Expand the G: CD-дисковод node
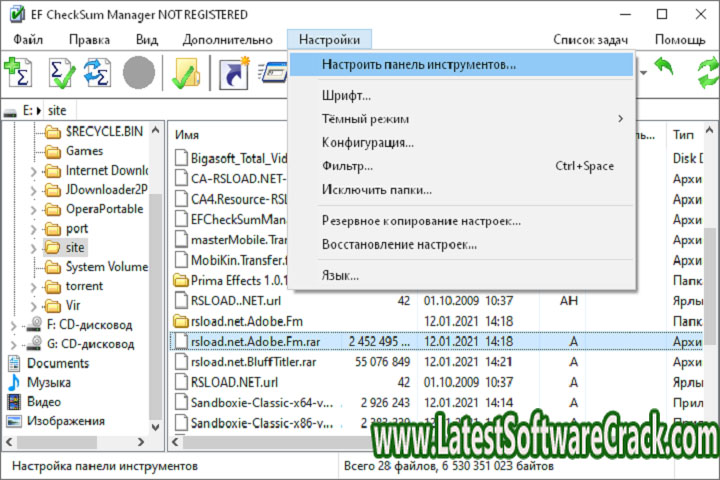 click(x=13, y=345)
